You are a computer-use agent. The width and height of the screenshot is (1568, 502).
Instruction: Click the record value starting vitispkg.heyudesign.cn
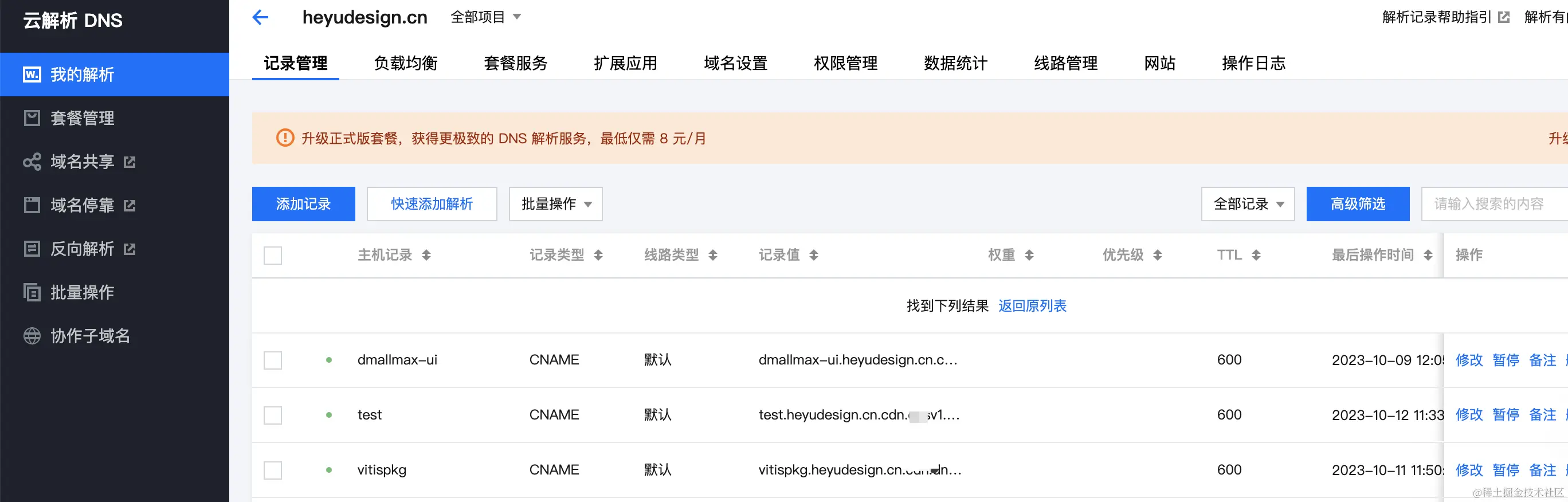click(860, 470)
